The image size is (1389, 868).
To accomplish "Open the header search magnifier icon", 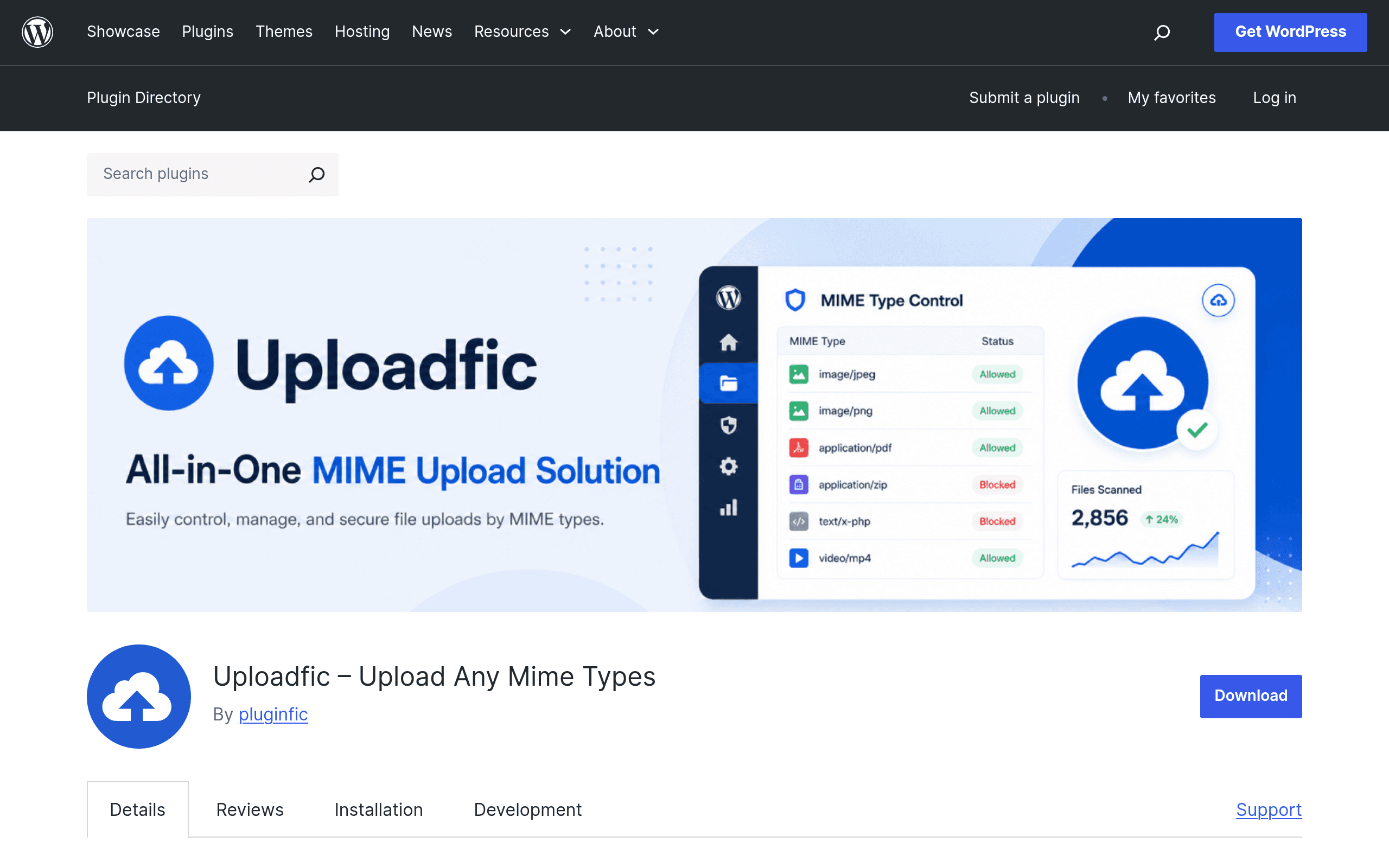I will coord(1162,32).
